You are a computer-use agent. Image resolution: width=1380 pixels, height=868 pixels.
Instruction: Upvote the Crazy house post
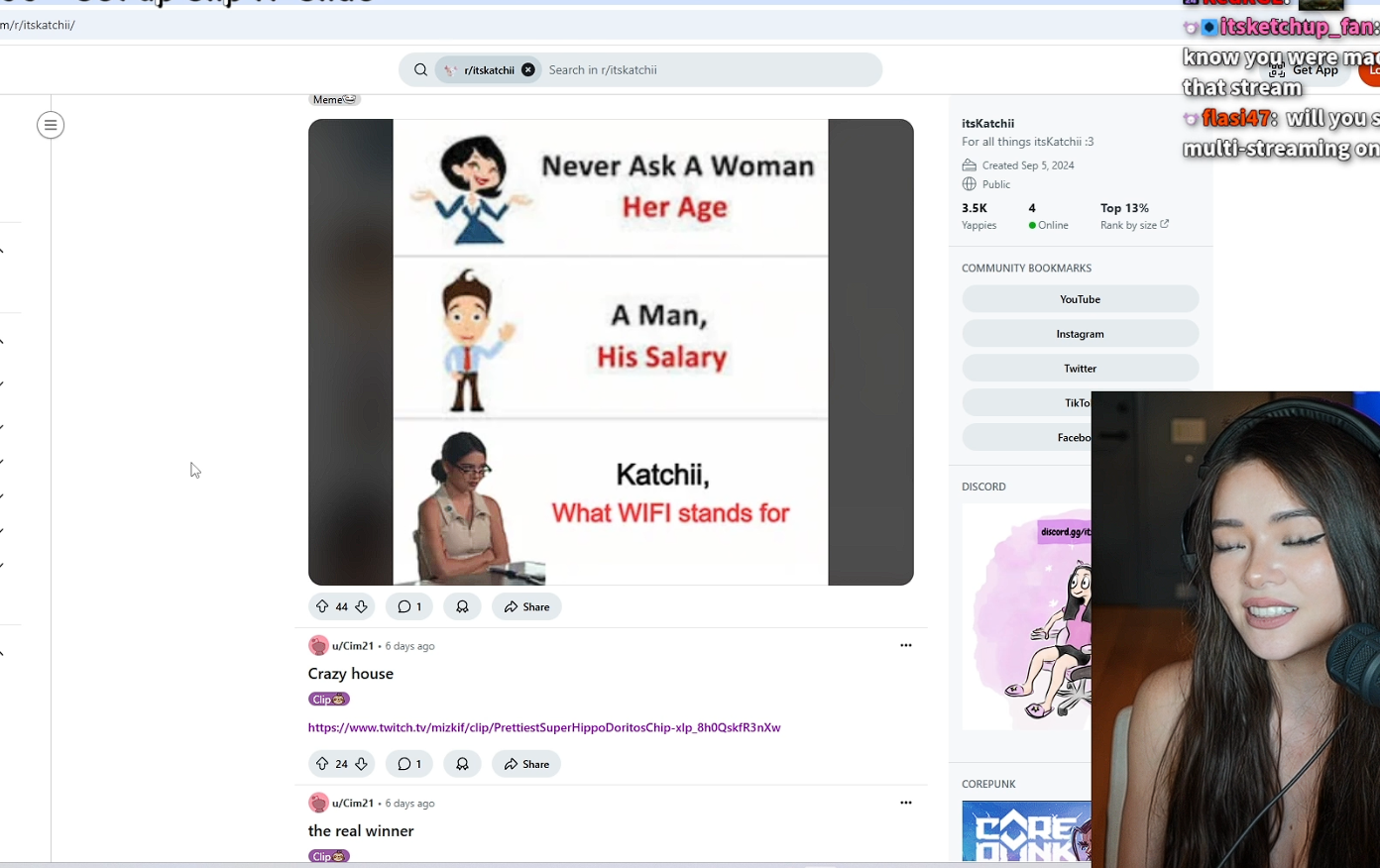[322, 764]
